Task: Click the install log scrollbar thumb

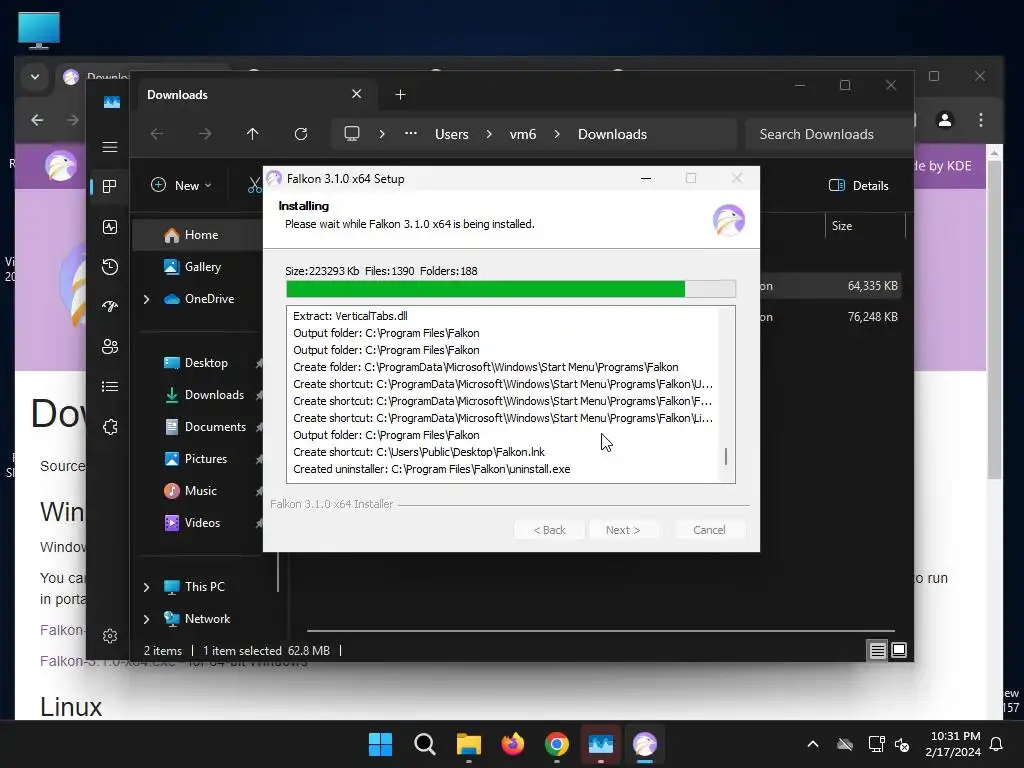Action: (726, 456)
